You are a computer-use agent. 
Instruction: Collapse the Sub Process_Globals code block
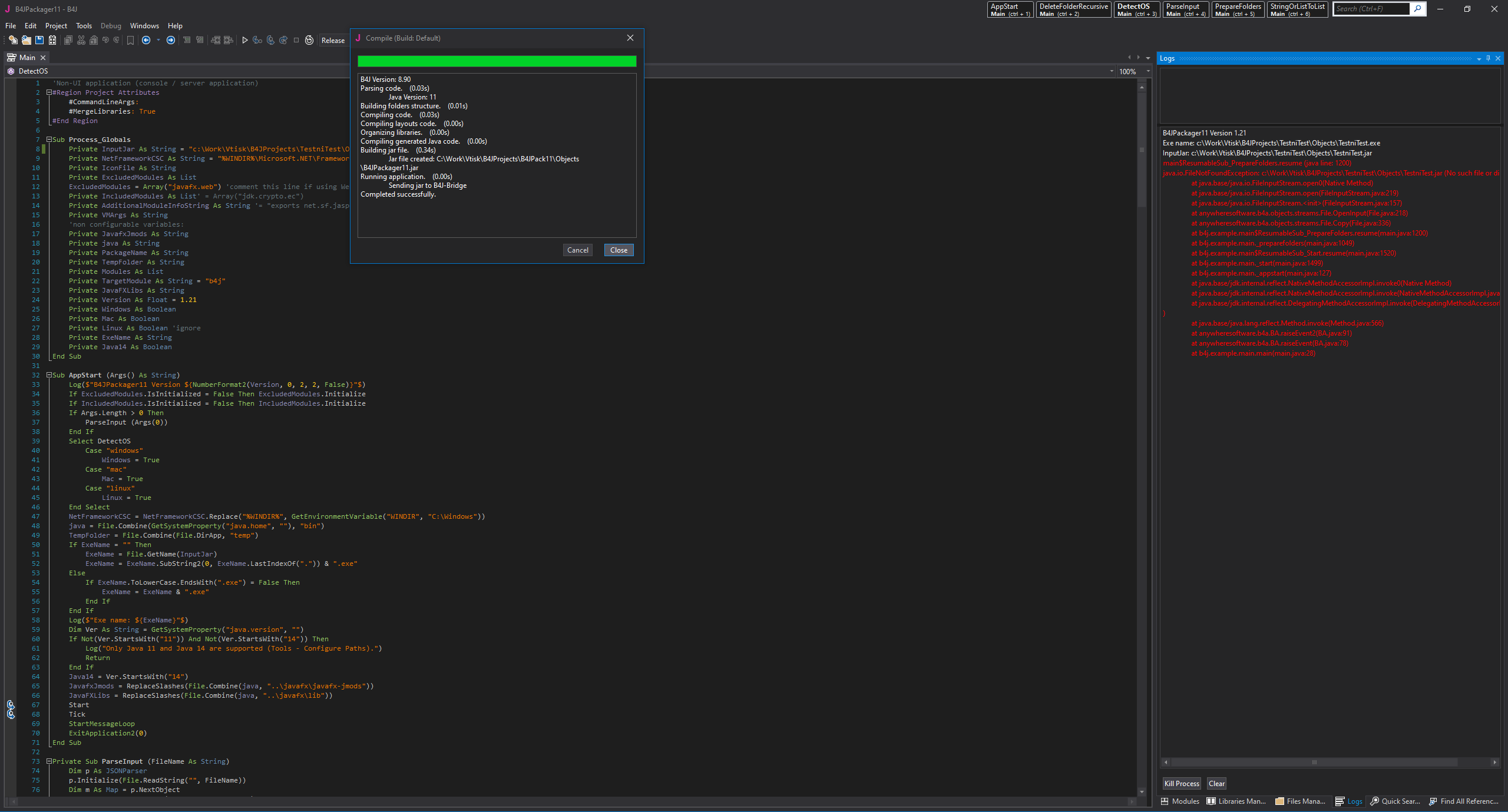click(49, 140)
